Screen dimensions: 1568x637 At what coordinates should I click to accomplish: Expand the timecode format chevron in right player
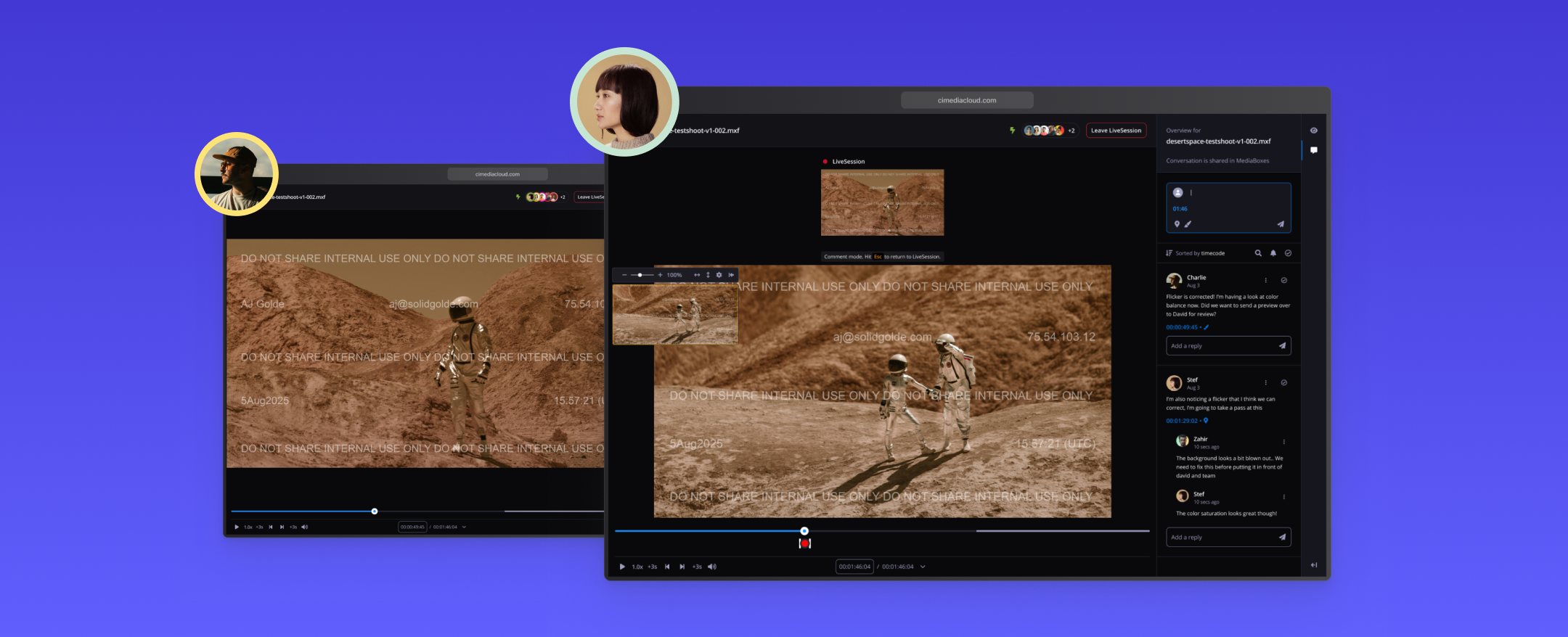pos(923,567)
